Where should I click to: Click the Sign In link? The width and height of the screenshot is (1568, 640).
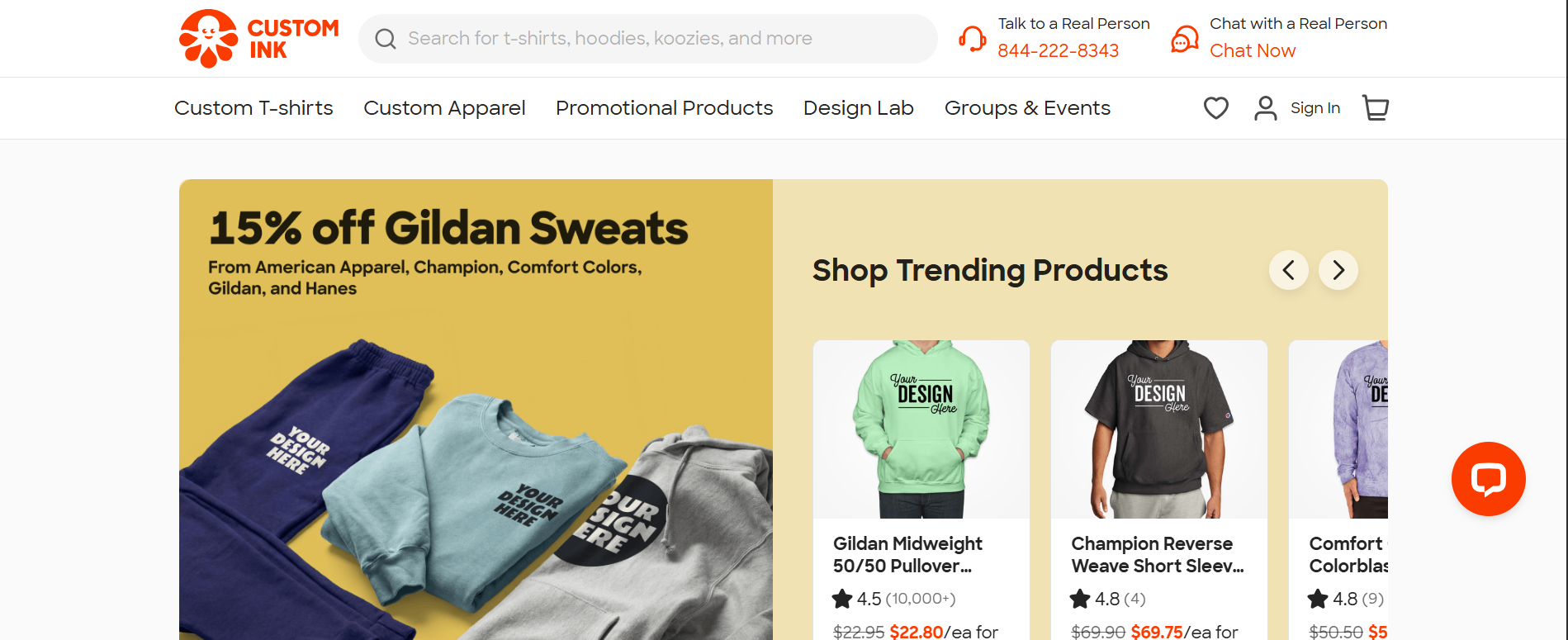click(x=1315, y=107)
